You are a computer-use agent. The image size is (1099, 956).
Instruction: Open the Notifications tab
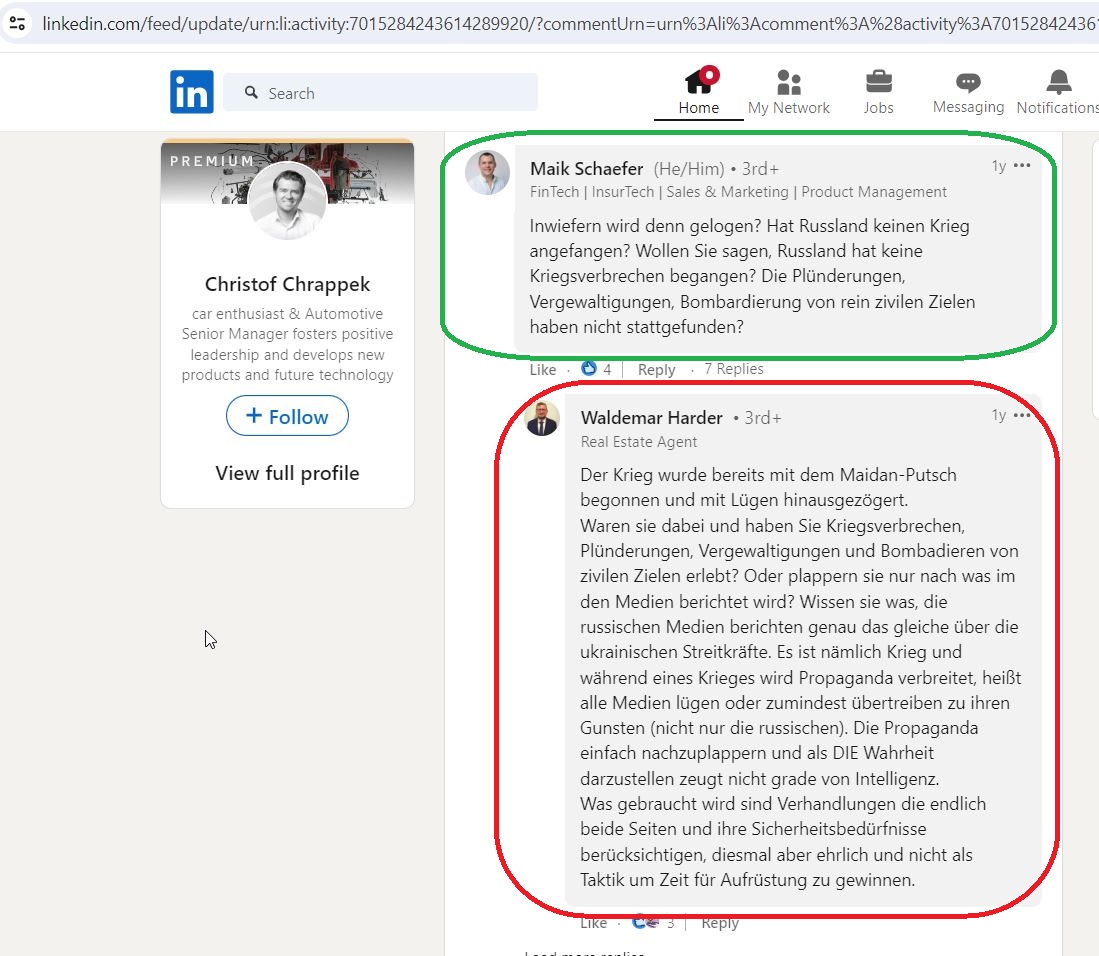point(1058,91)
